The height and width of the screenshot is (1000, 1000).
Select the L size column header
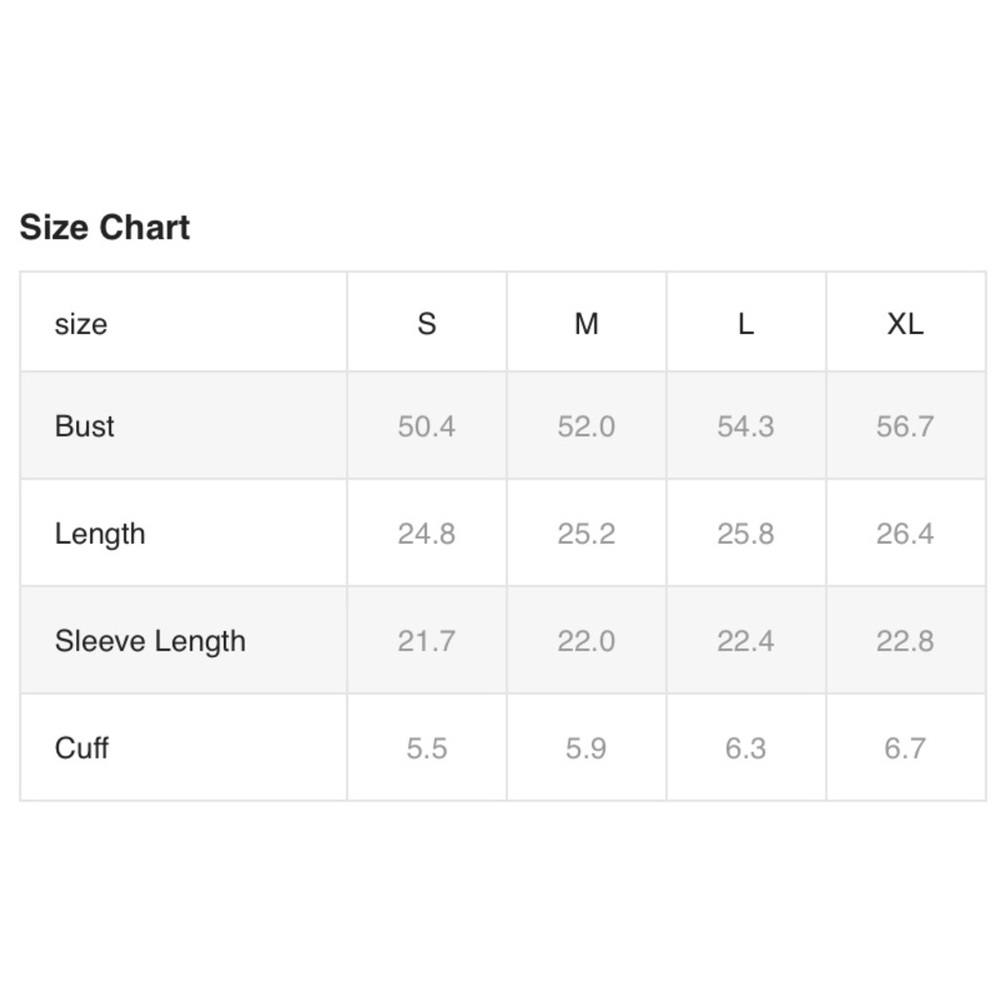pyautogui.click(x=746, y=324)
